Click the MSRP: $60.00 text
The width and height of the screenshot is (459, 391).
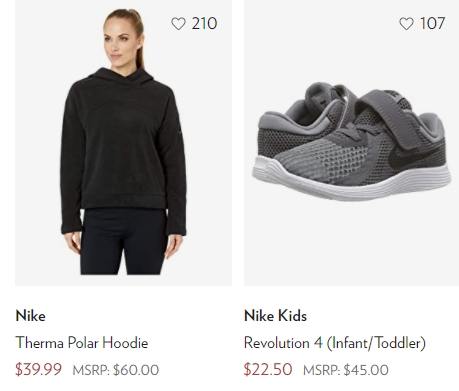(x=116, y=370)
